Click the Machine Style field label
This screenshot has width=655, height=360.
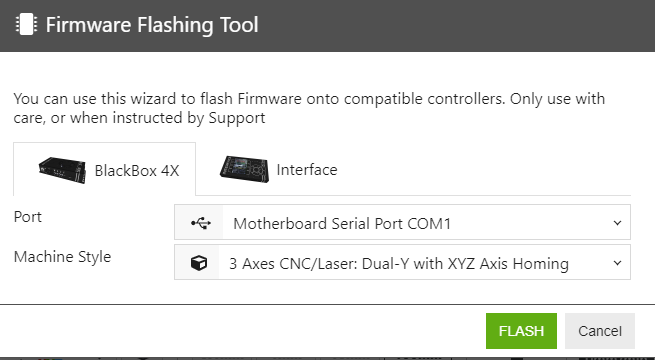(62, 257)
